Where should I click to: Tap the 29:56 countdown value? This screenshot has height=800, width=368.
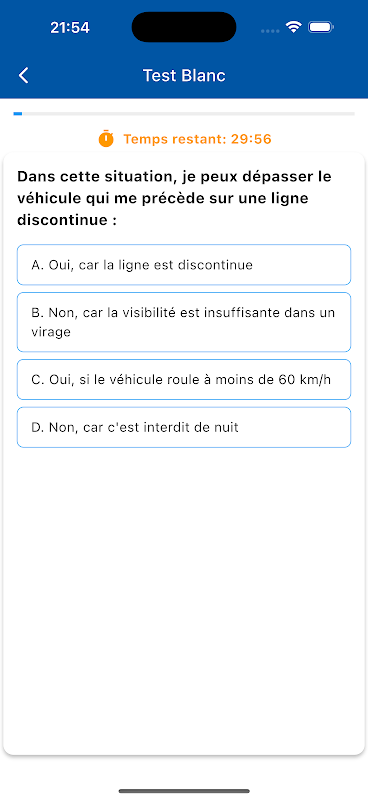(x=251, y=139)
